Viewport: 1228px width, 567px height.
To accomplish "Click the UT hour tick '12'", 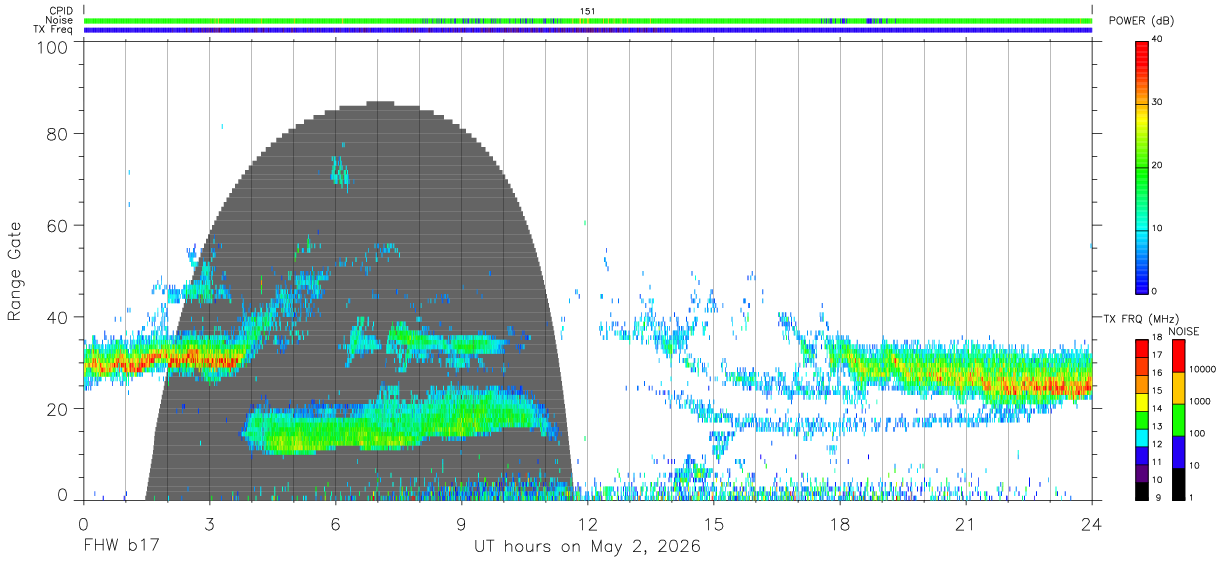I will (x=588, y=524).
